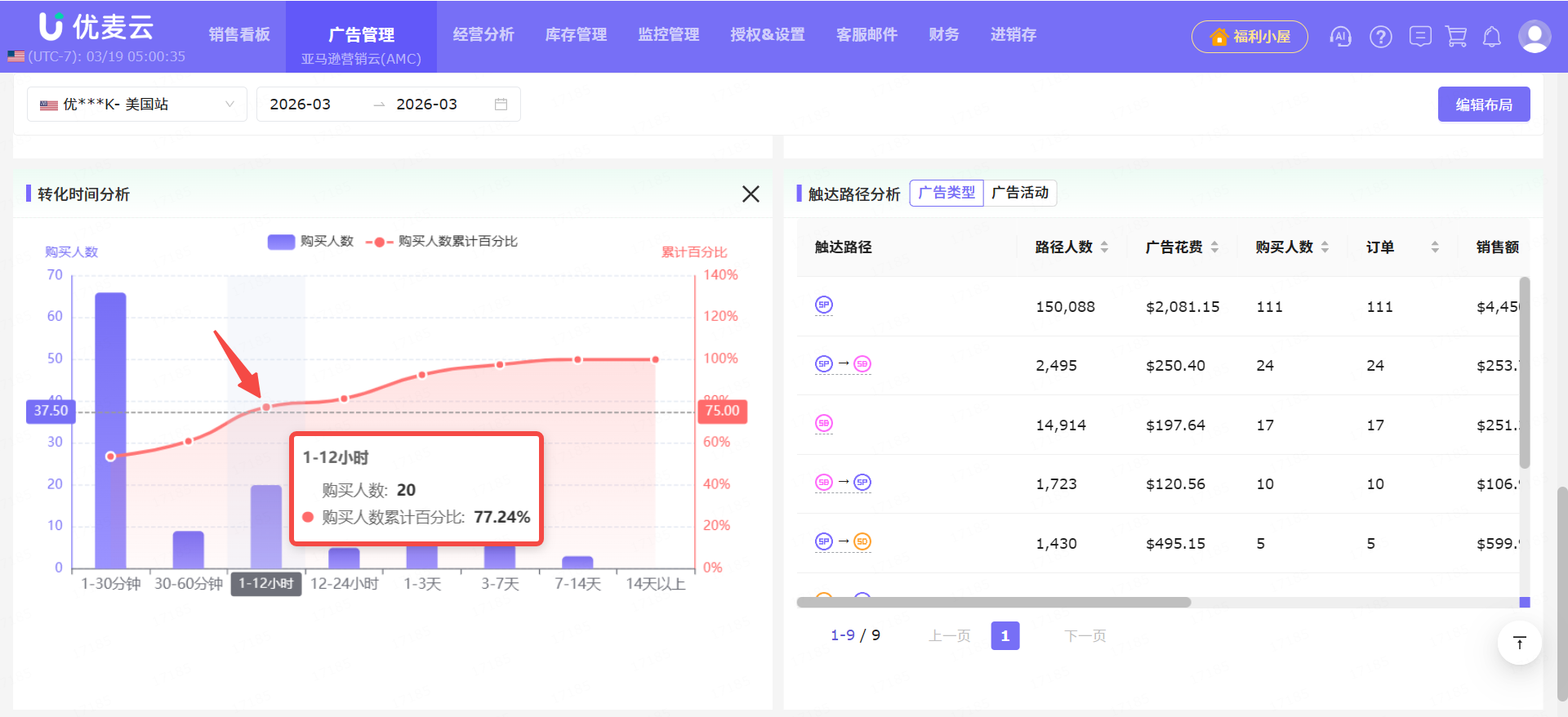Click the end date 2026-03 field
The width and height of the screenshot is (1568, 717).
pyautogui.click(x=426, y=105)
